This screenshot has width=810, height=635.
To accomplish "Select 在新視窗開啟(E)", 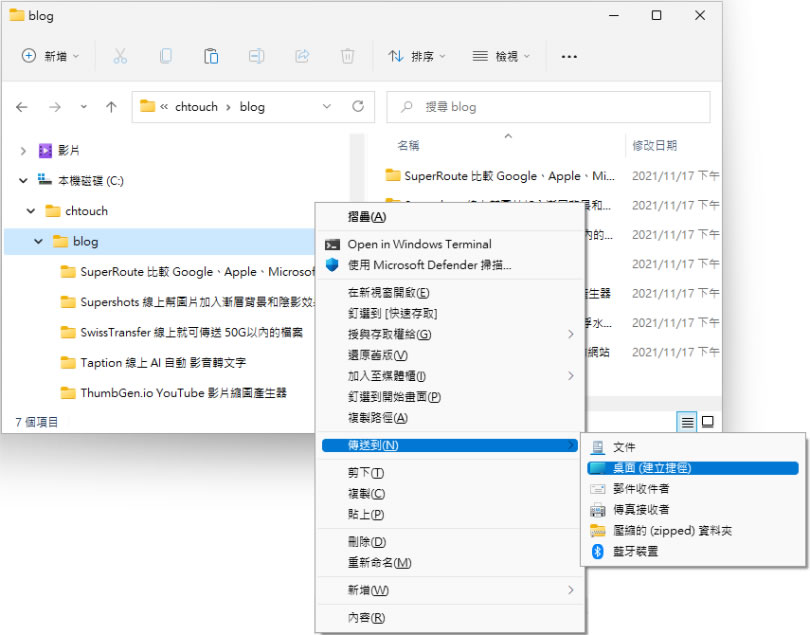I will (x=449, y=293).
